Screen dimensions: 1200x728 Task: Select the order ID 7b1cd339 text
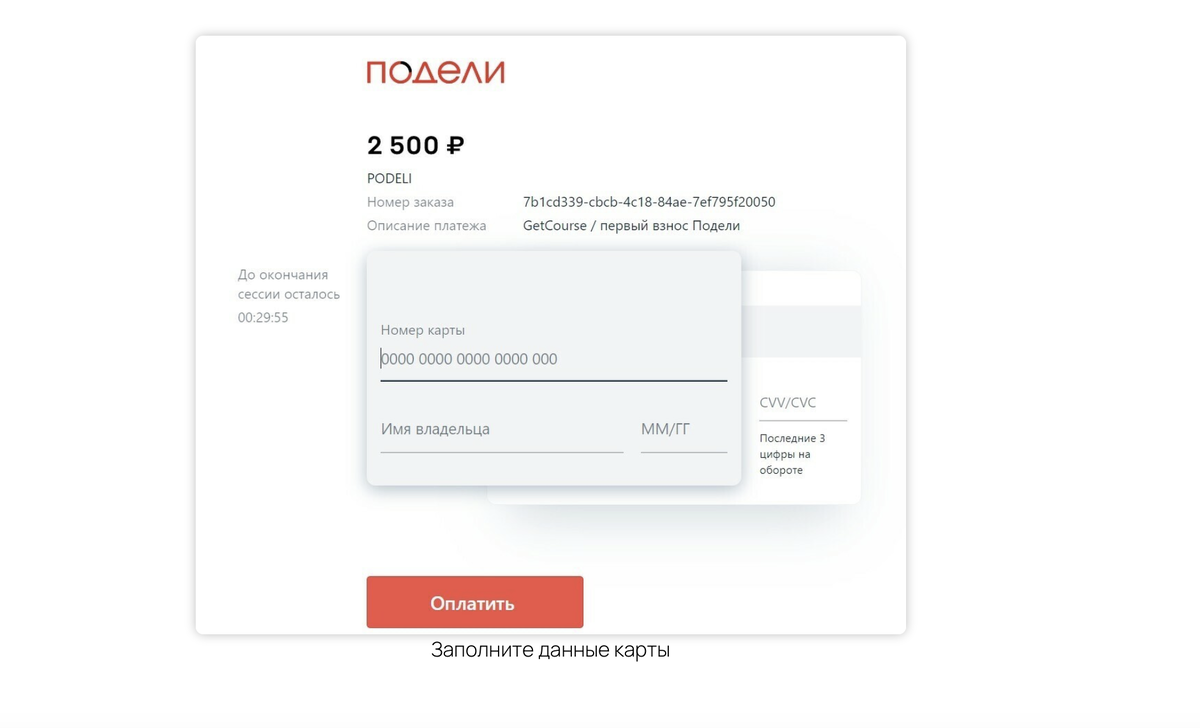(x=649, y=202)
